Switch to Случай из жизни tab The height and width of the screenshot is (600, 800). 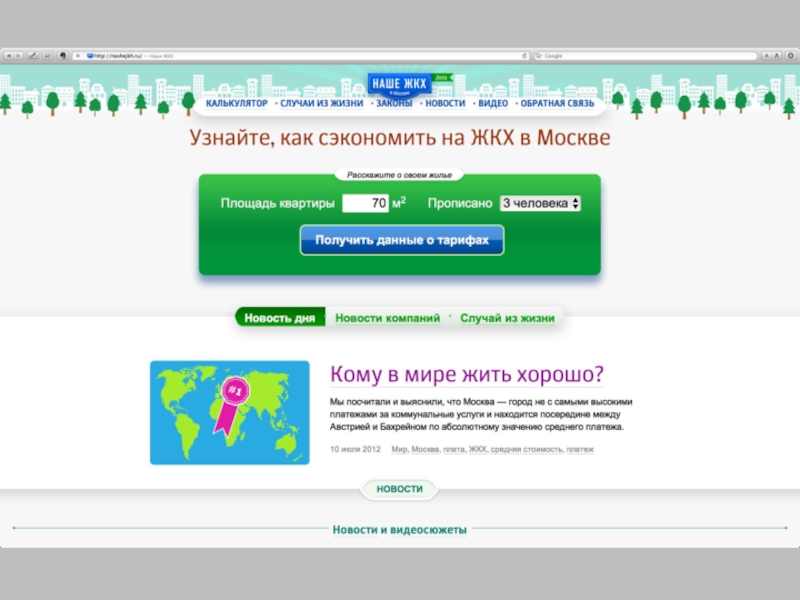[507, 318]
